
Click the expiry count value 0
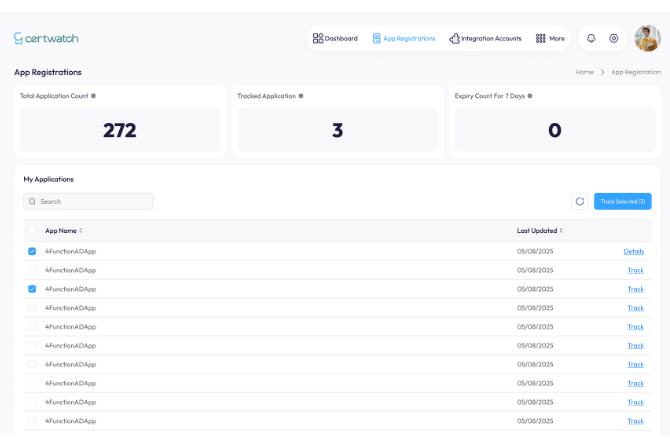[555, 130]
